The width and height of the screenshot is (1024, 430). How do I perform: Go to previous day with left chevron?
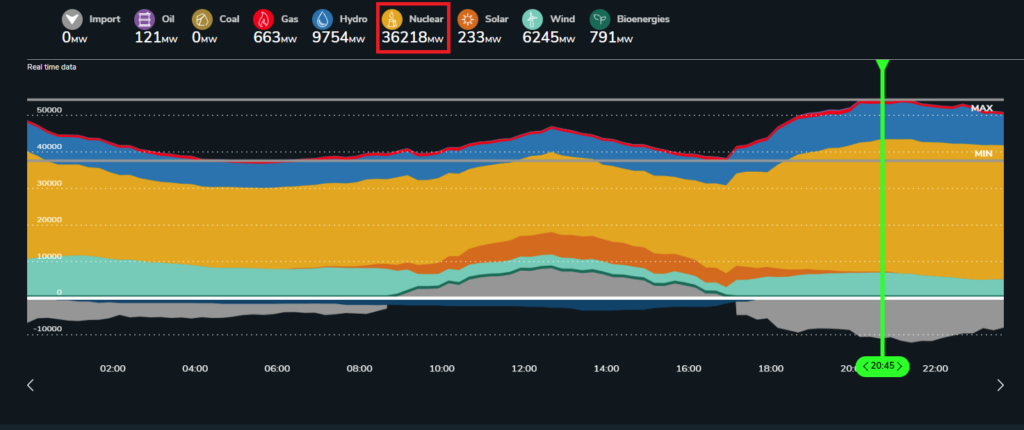(30, 385)
